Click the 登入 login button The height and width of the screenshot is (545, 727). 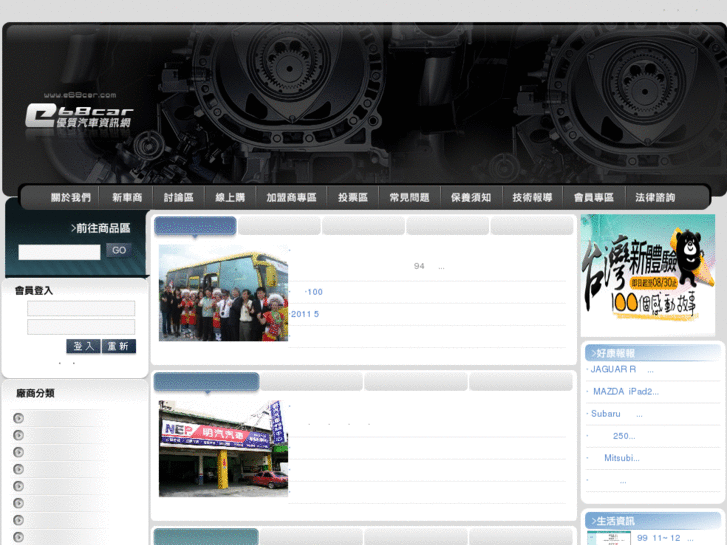tap(83, 346)
